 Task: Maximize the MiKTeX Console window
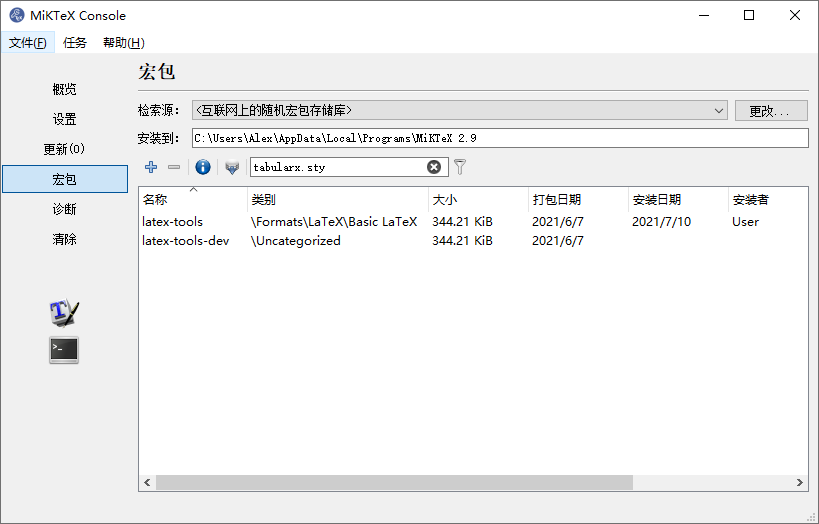click(749, 15)
